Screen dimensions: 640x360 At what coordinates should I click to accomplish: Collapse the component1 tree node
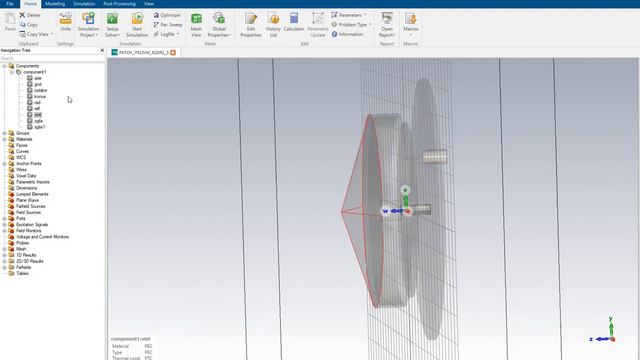(12, 72)
